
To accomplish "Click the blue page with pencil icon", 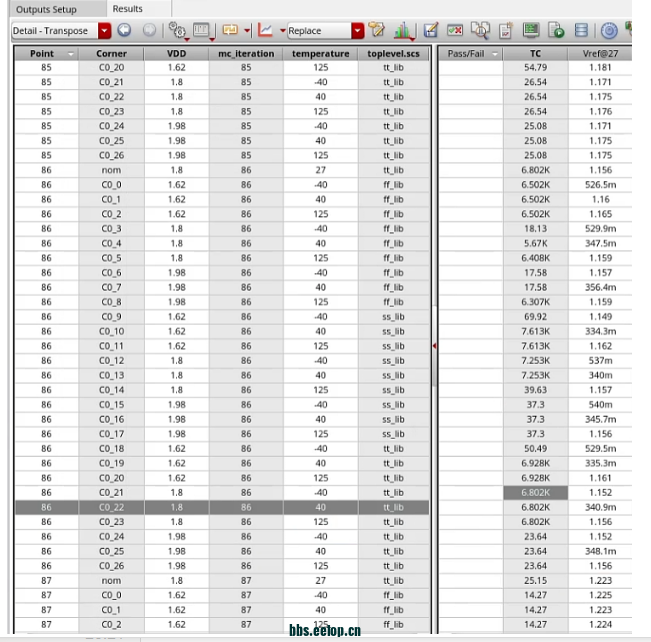I will [x=431, y=30].
